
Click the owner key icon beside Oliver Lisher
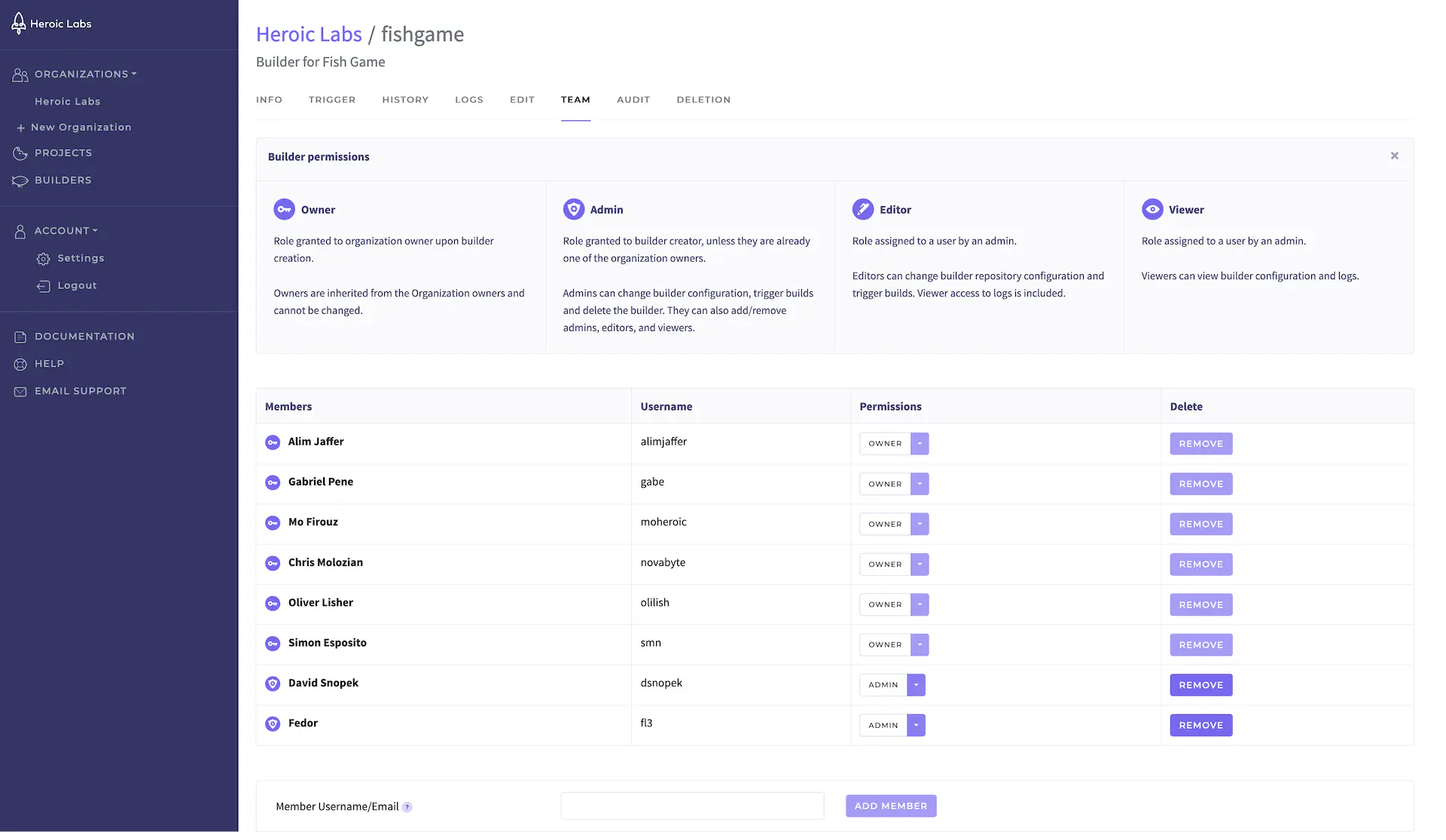(273, 604)
